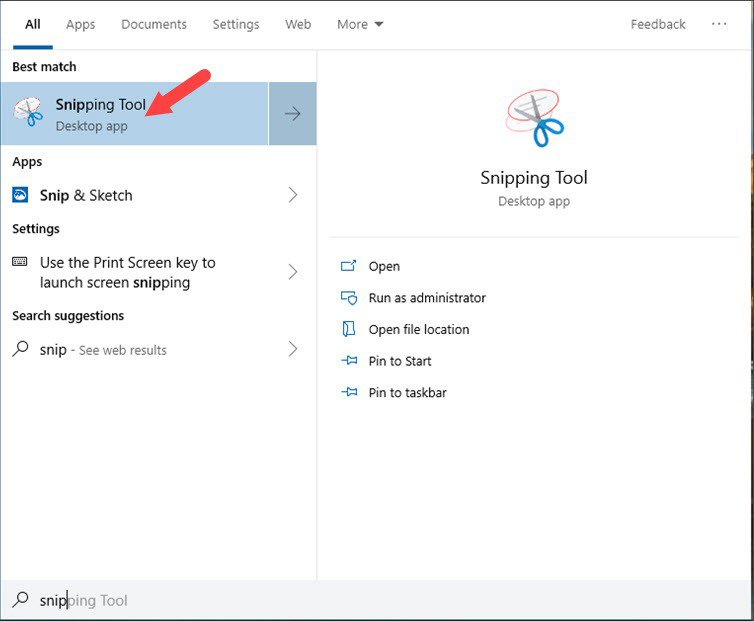Open the three-dot options menu
This screenshot has width=754, height=621.
pos(719,24)
